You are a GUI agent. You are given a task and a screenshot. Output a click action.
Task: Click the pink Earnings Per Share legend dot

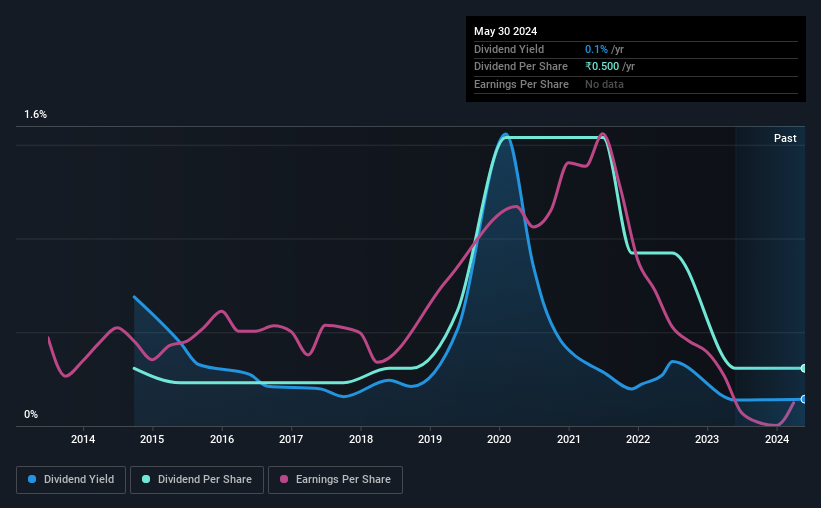284,479
